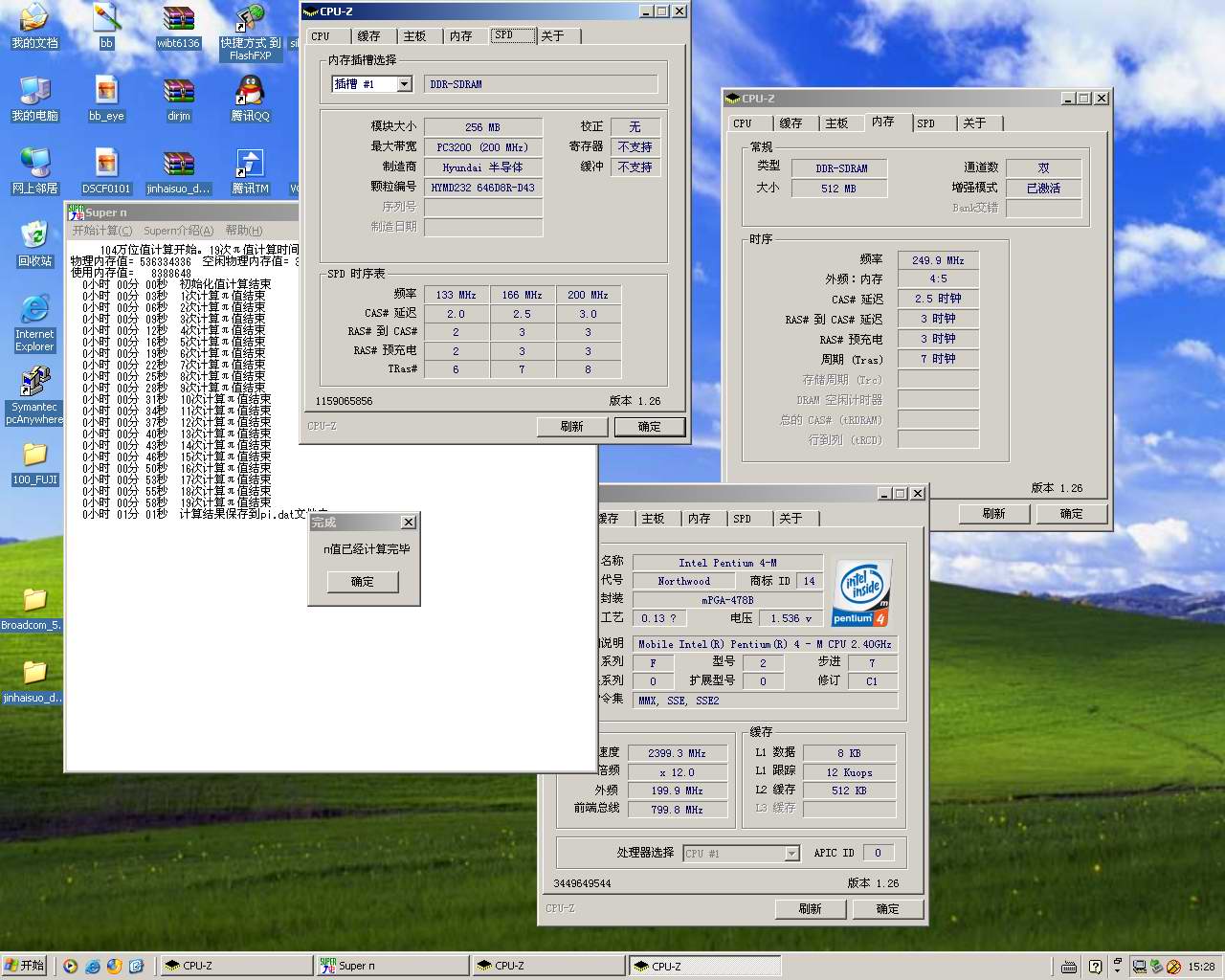1225x980 pixels.
Task: Click the Intel Inside Pentium 4 logo
Action: (863, 593)
